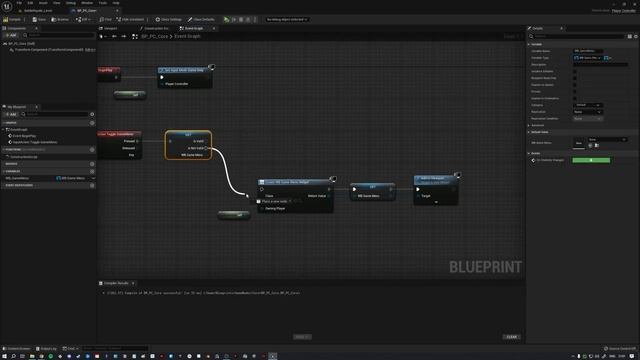This screenshot has height=360, width=640.
Task: Click the Find toolbar button
Action: (105, 19)
